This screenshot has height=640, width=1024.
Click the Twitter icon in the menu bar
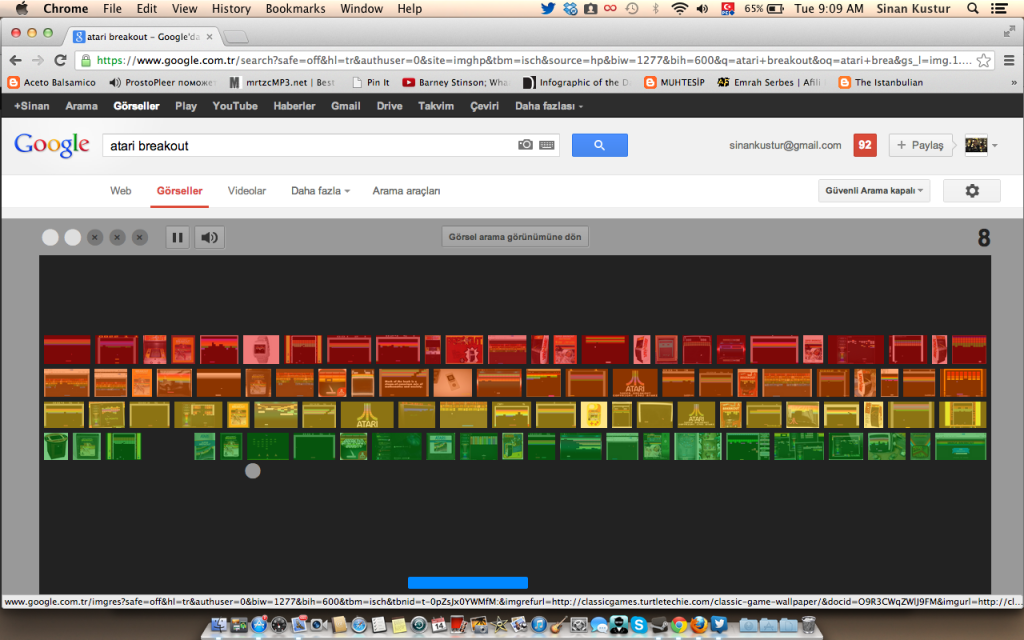(x=548, y=8)
